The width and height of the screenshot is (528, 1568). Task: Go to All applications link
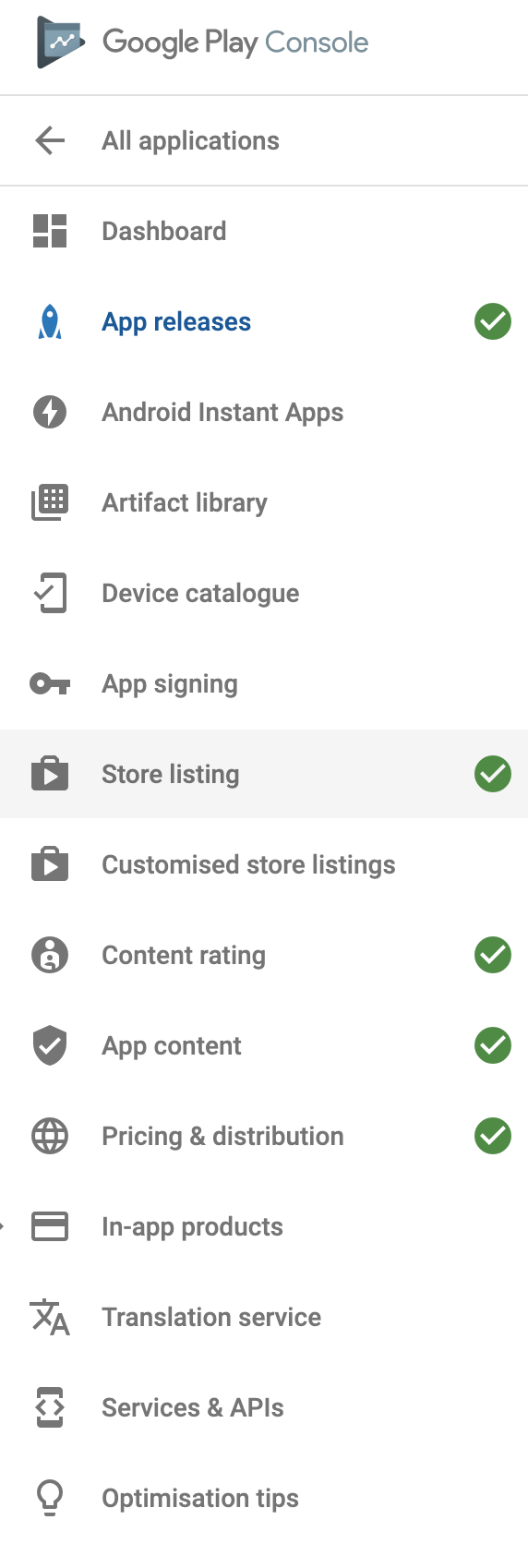(x=190, y=140)
